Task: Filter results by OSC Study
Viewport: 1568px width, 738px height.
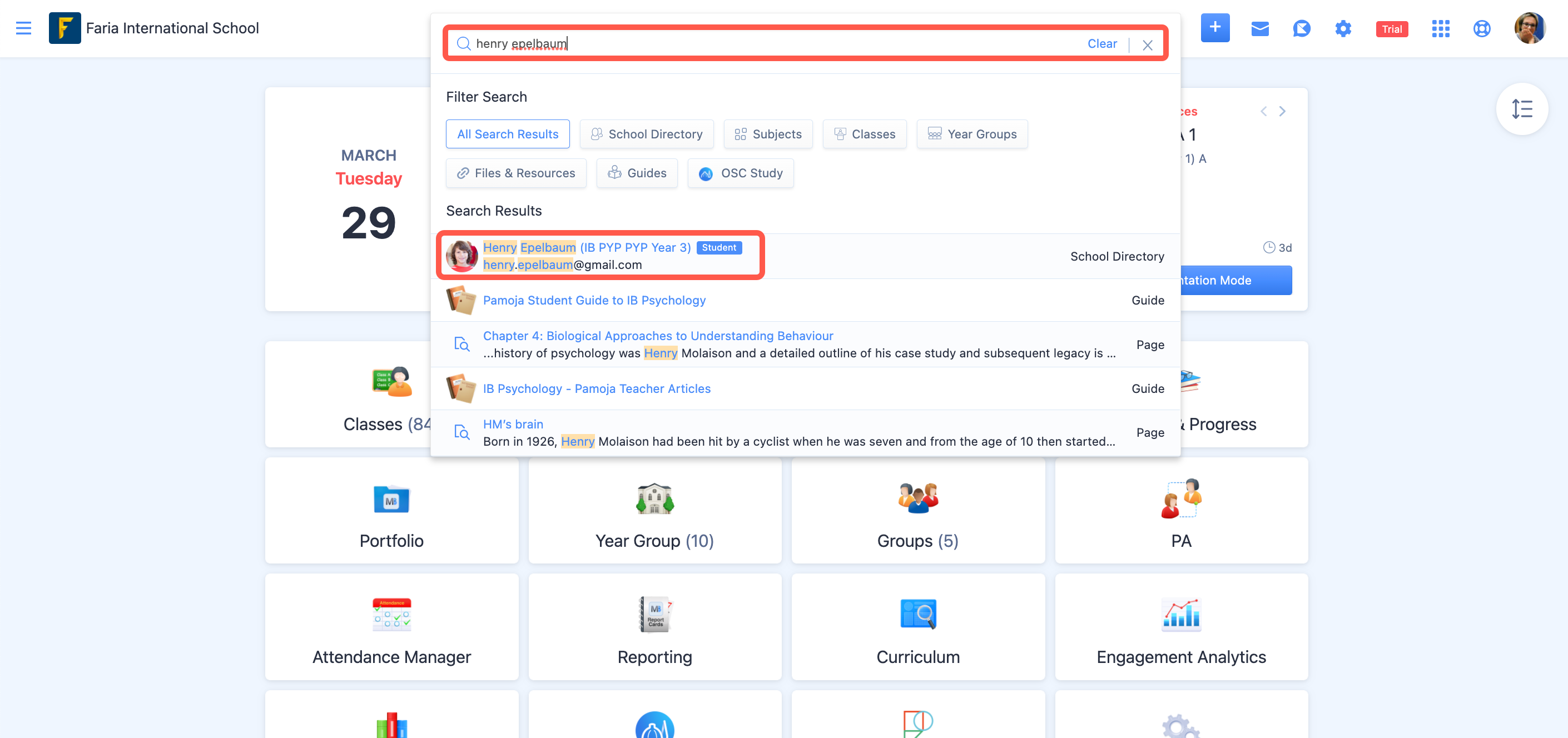Action: click(x=740, y=173)
